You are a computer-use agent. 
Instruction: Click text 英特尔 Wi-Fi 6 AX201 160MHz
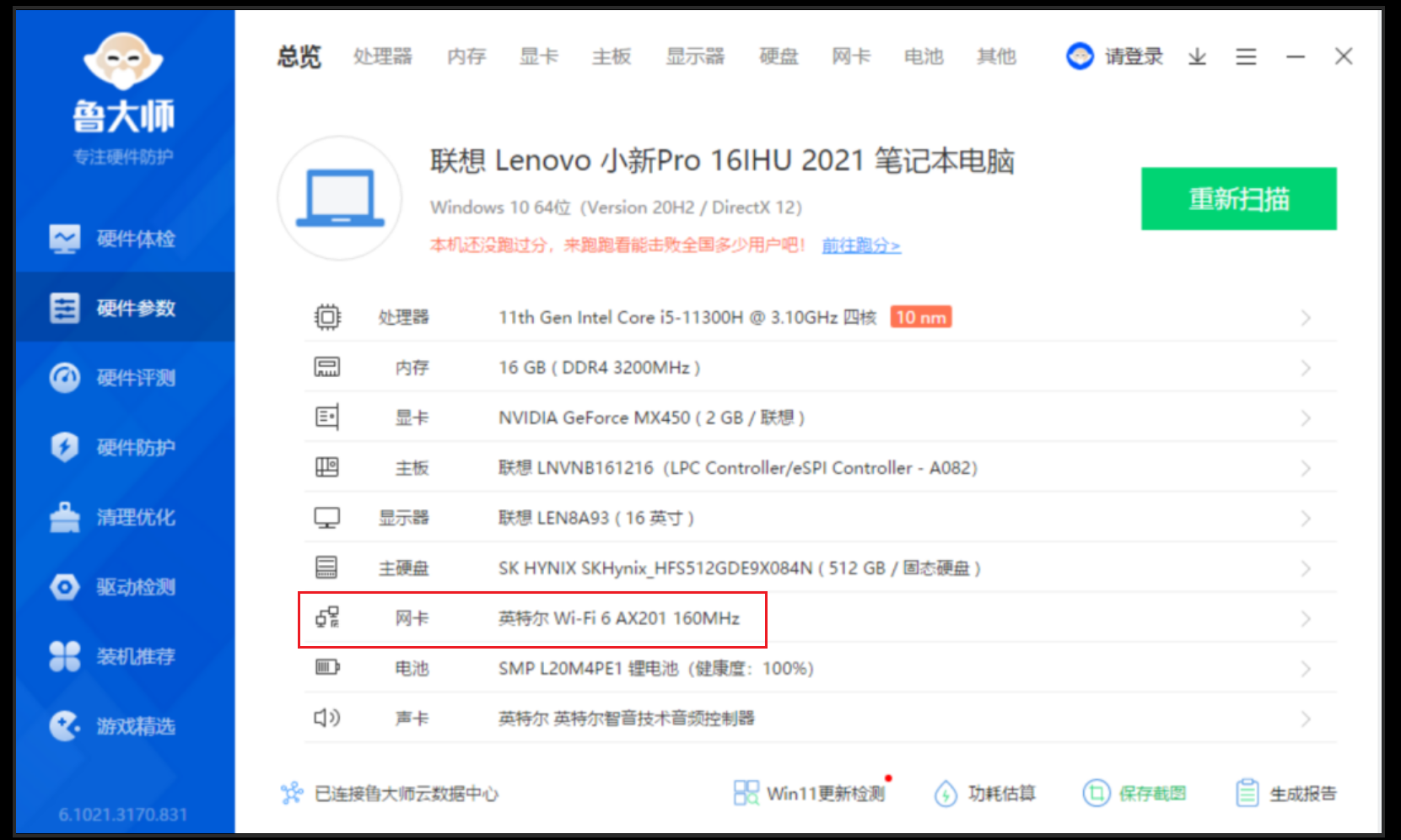point(619,618)
